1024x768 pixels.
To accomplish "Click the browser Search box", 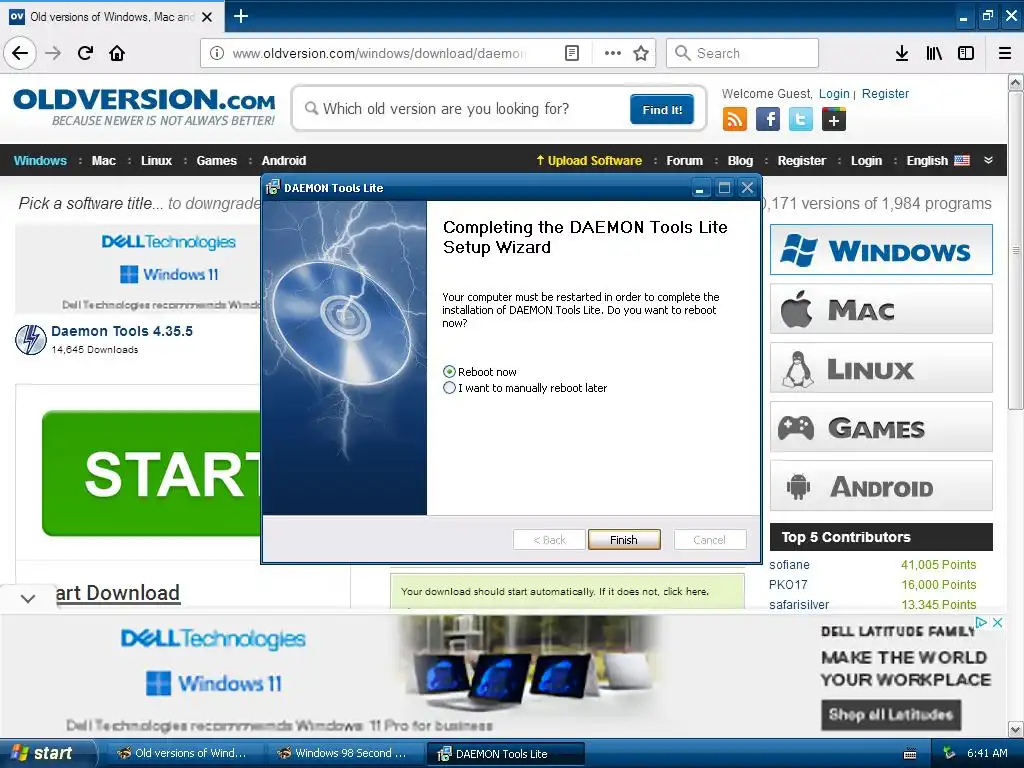I will (x=743, y=53).
